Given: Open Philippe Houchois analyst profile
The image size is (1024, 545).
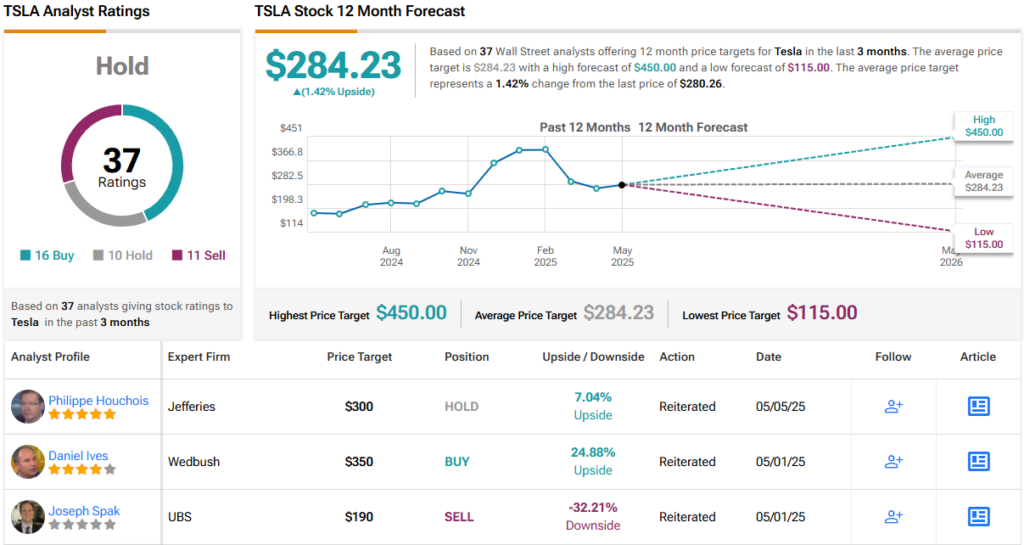Looking at the screenshot, I should tap(99, 400).
